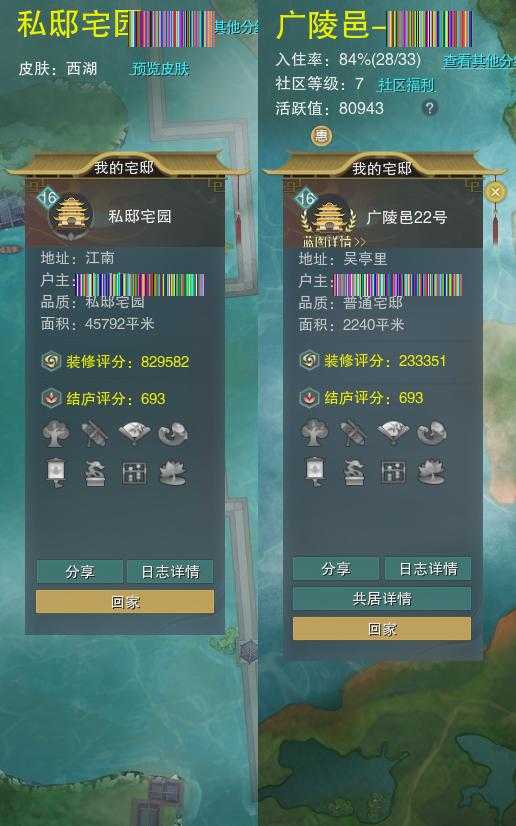This screenshot has height=826, width=516.
Task: Click the lotus icon in 私邸宅园 panel
Action: [173, 473]
